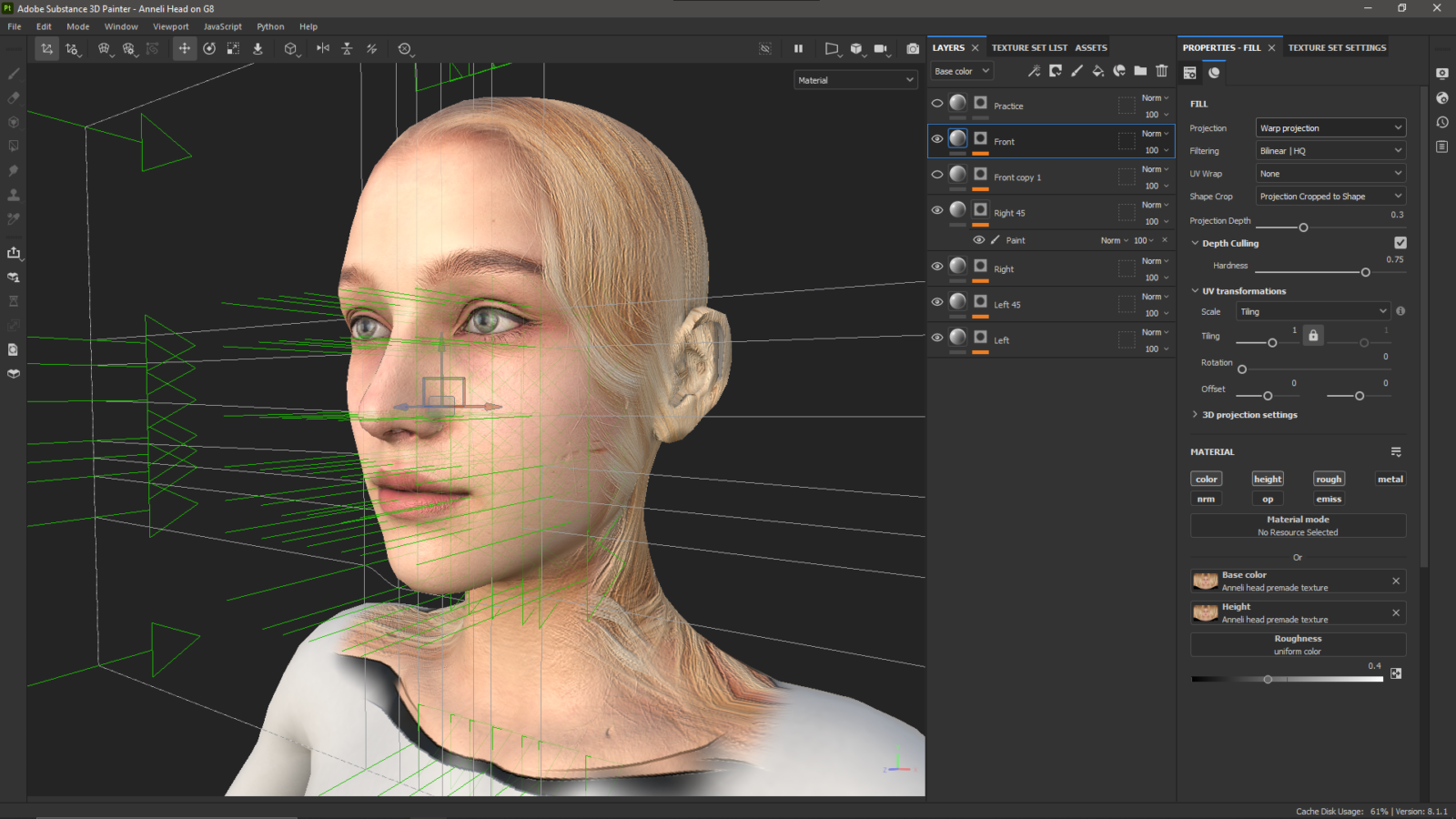Select the Clone stamp tool
Screen dimensions: 1456x819
[x=13, y=194]
